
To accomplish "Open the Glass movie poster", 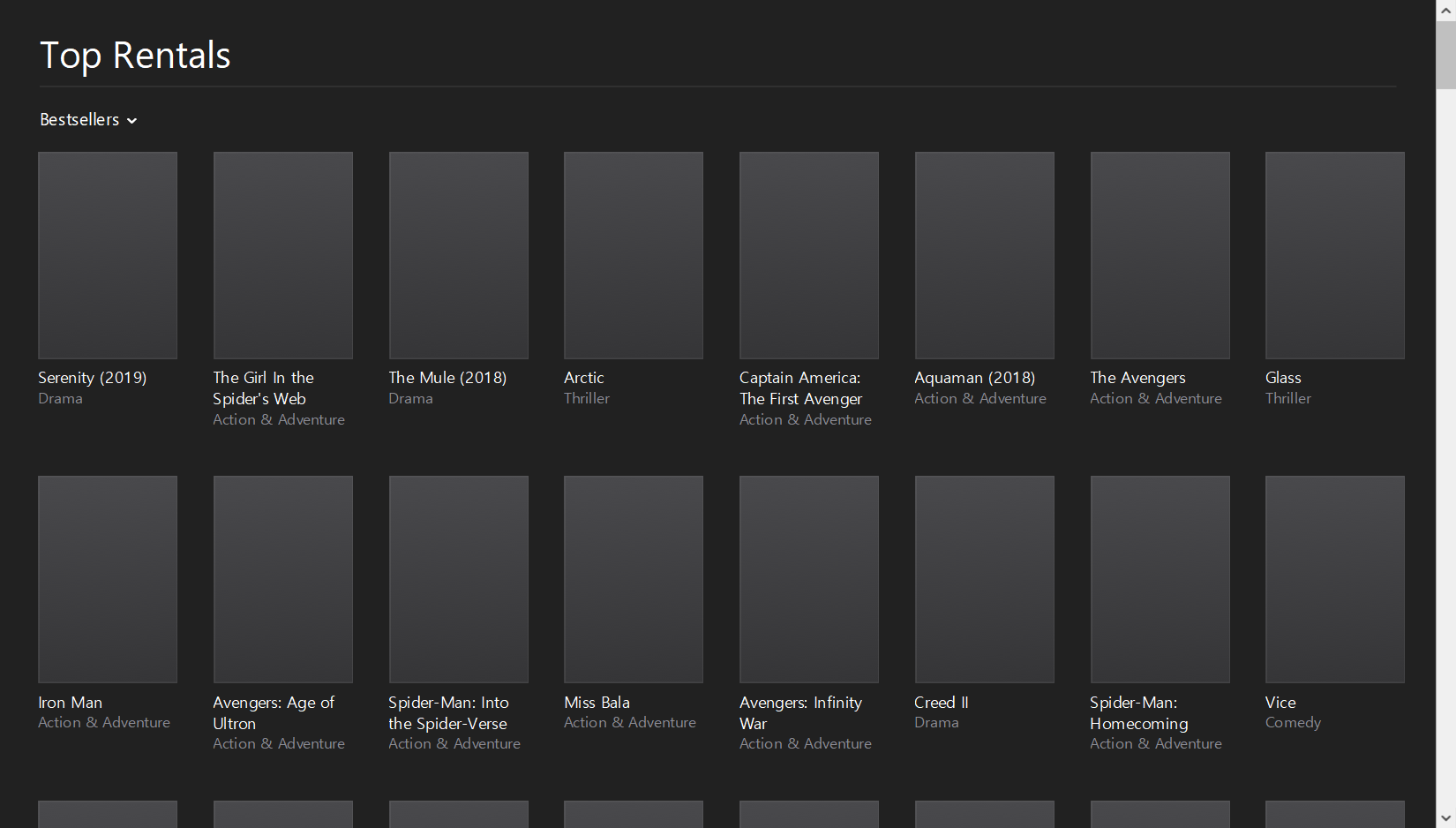I will click(1335, 255).
